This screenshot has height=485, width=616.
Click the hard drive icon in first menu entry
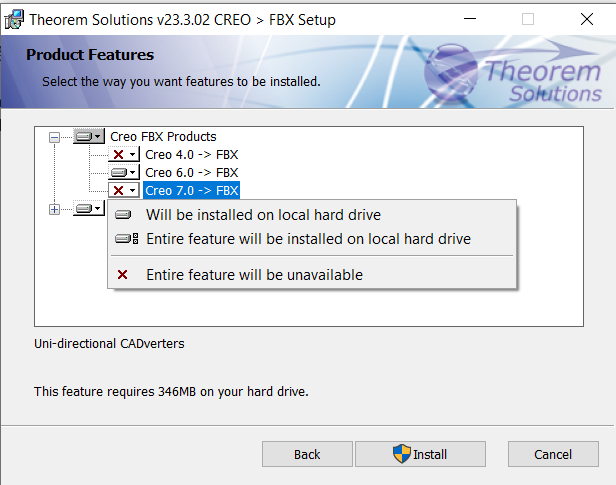[x=123, y=215]
